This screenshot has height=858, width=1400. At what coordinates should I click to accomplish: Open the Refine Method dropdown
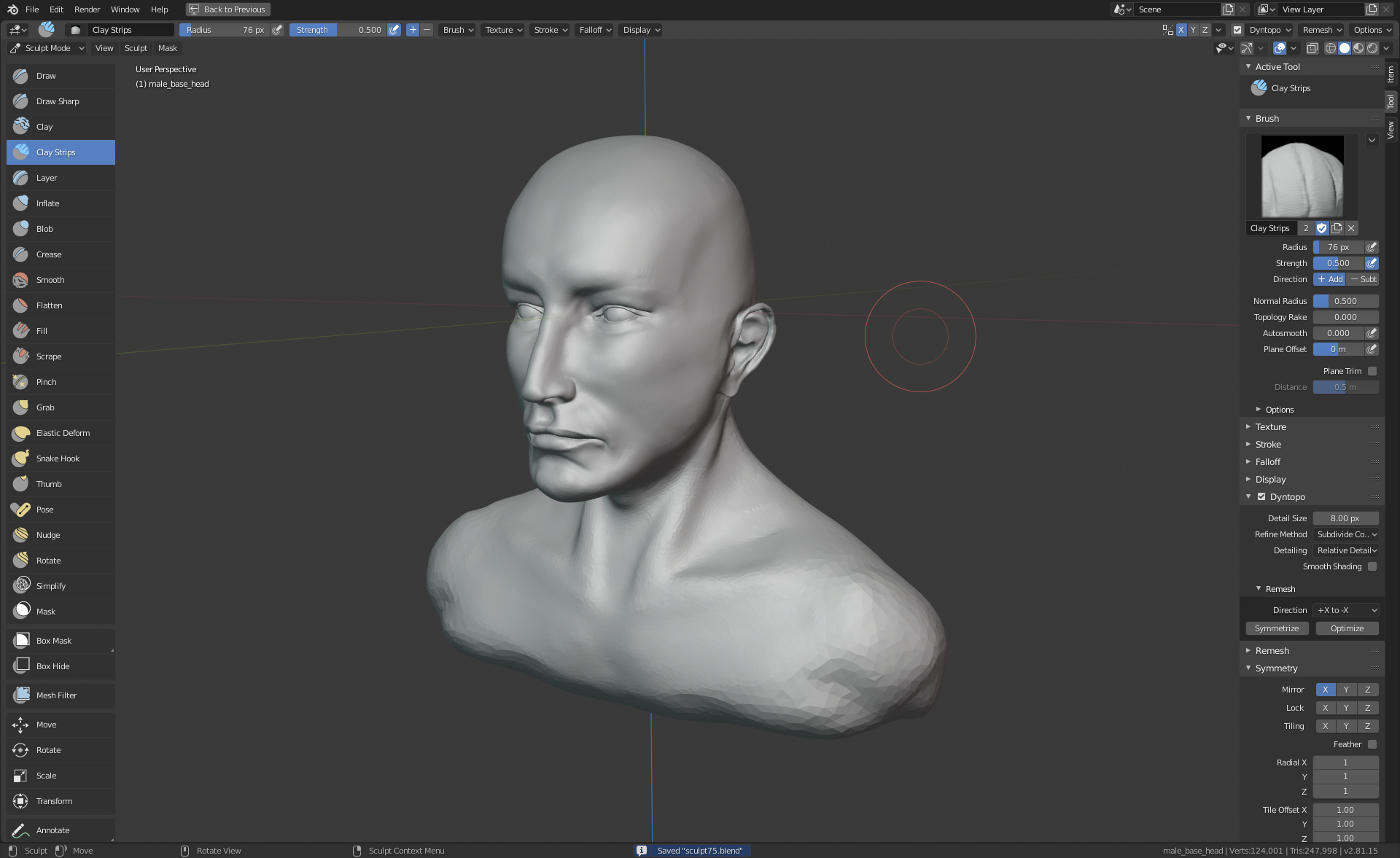click(x=1346, y=534)
